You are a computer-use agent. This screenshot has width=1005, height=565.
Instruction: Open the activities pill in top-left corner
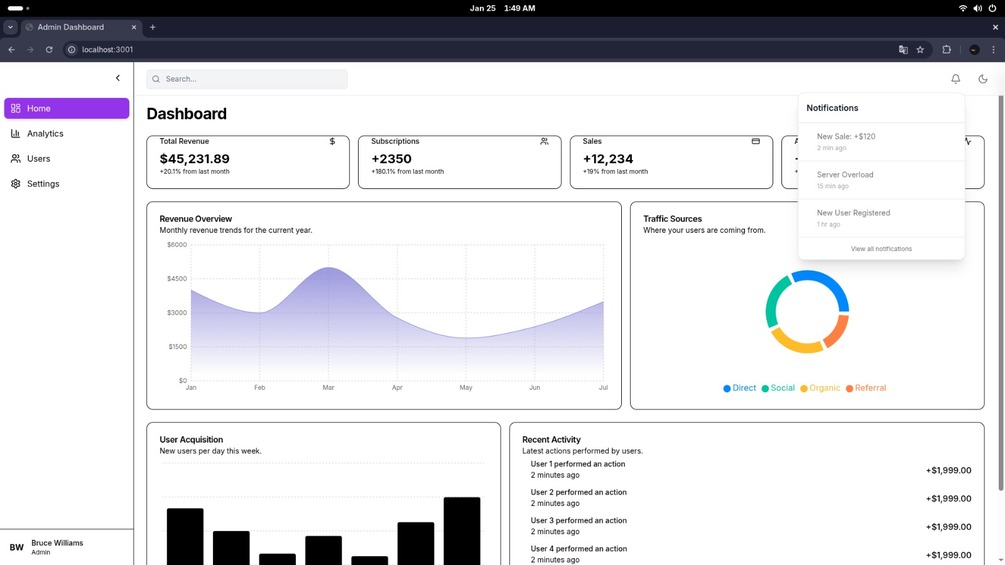pos(18,8)
